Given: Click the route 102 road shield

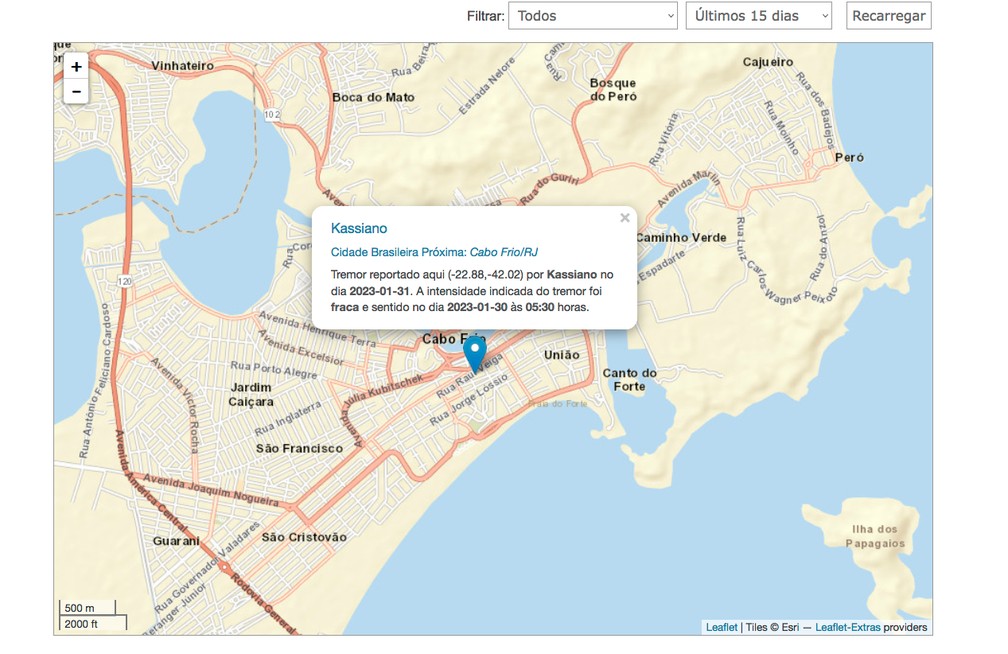Looking at the screenshot, I should pyautogui.click(x=272, y=115).
